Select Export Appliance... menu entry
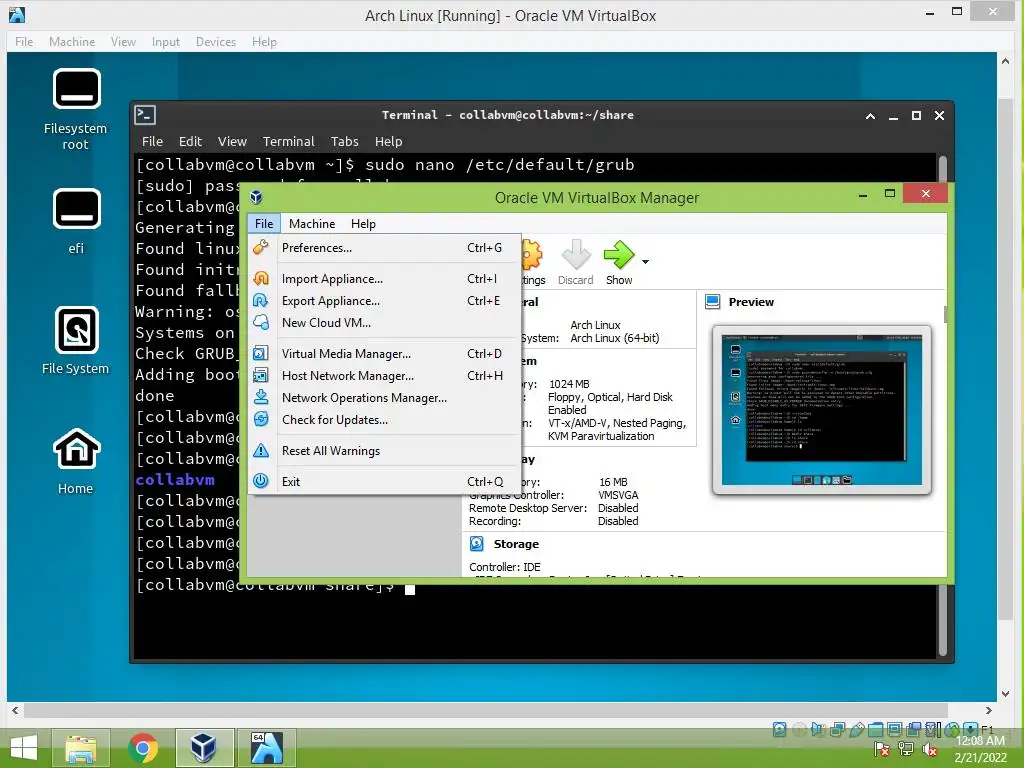The width and height of the screenshot is (1024, 768). (385, 300)
